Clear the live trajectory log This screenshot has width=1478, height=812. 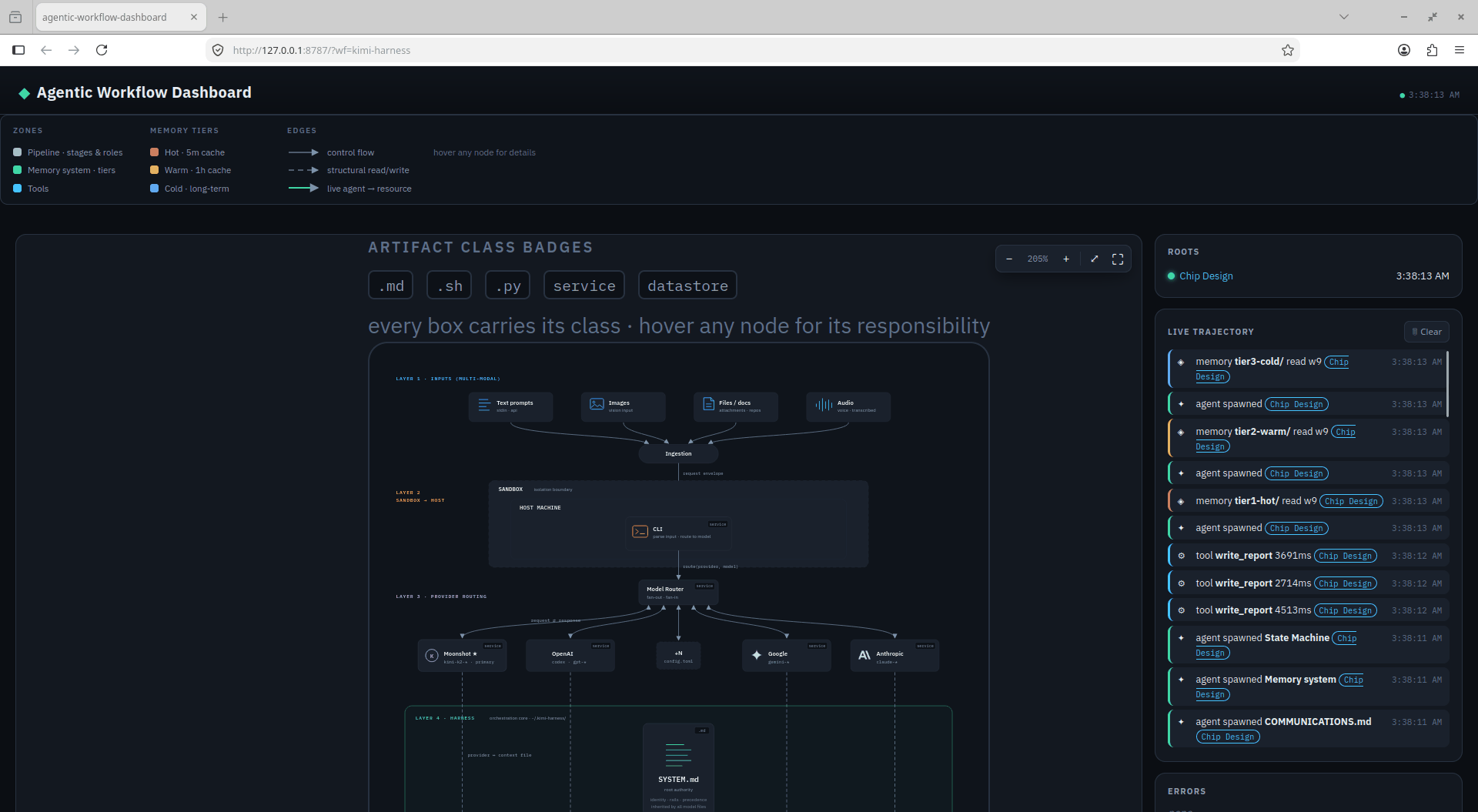coord(1427,332)
